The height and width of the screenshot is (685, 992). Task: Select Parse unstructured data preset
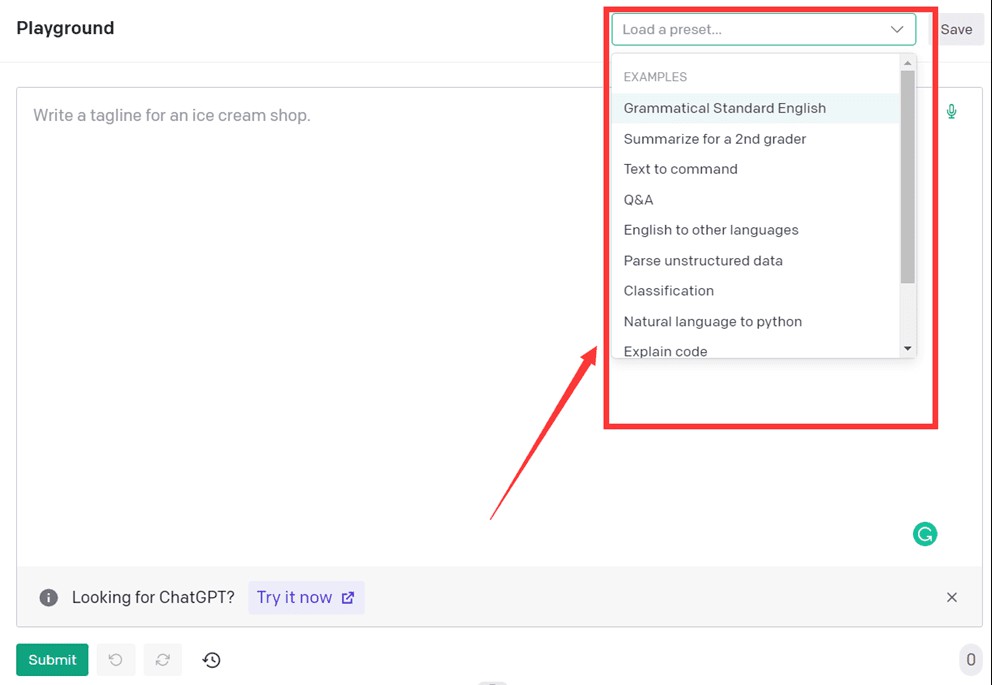702,261
